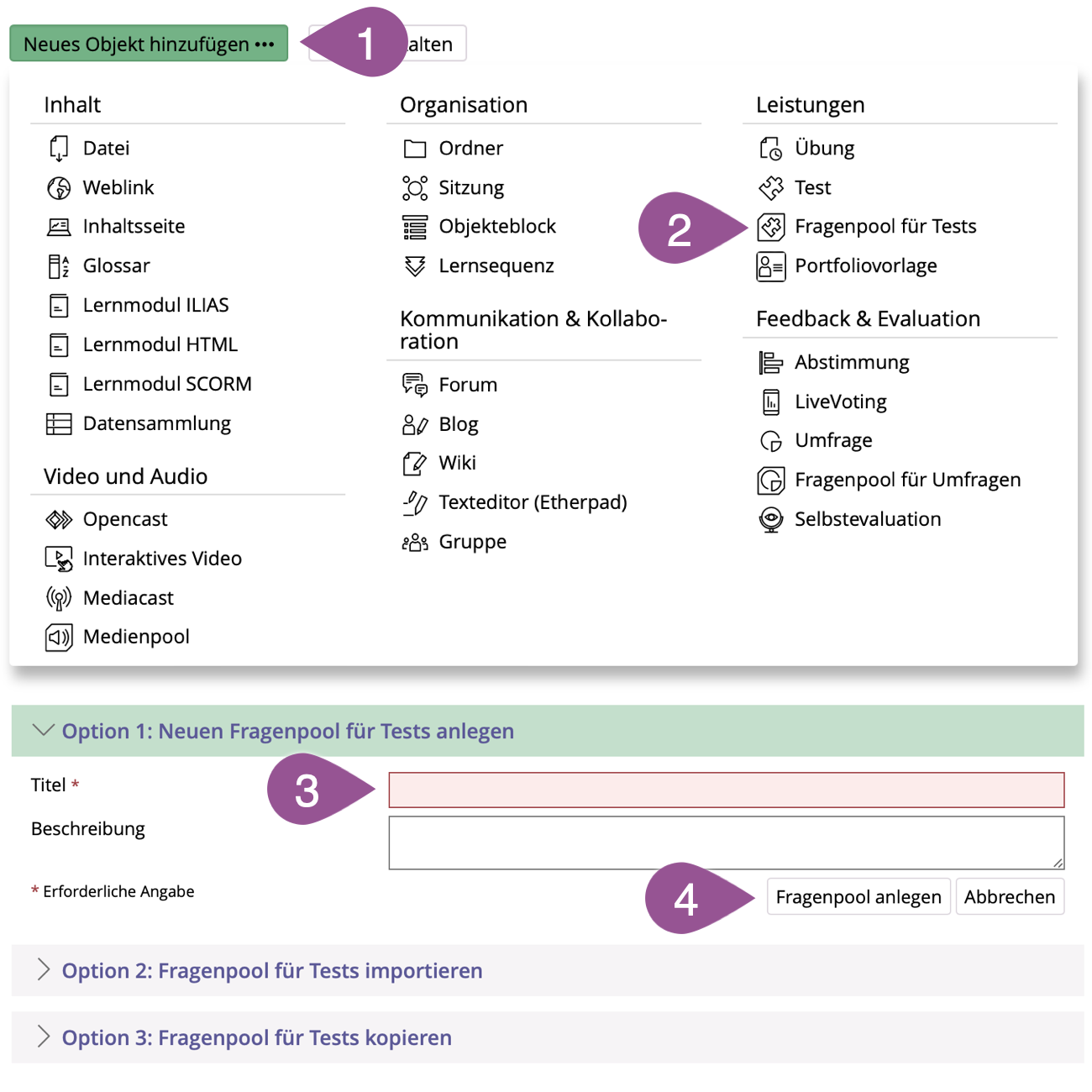Click the Opencast icon
This screenshot has width=1092, height=1092.
(x=59, y=520)
